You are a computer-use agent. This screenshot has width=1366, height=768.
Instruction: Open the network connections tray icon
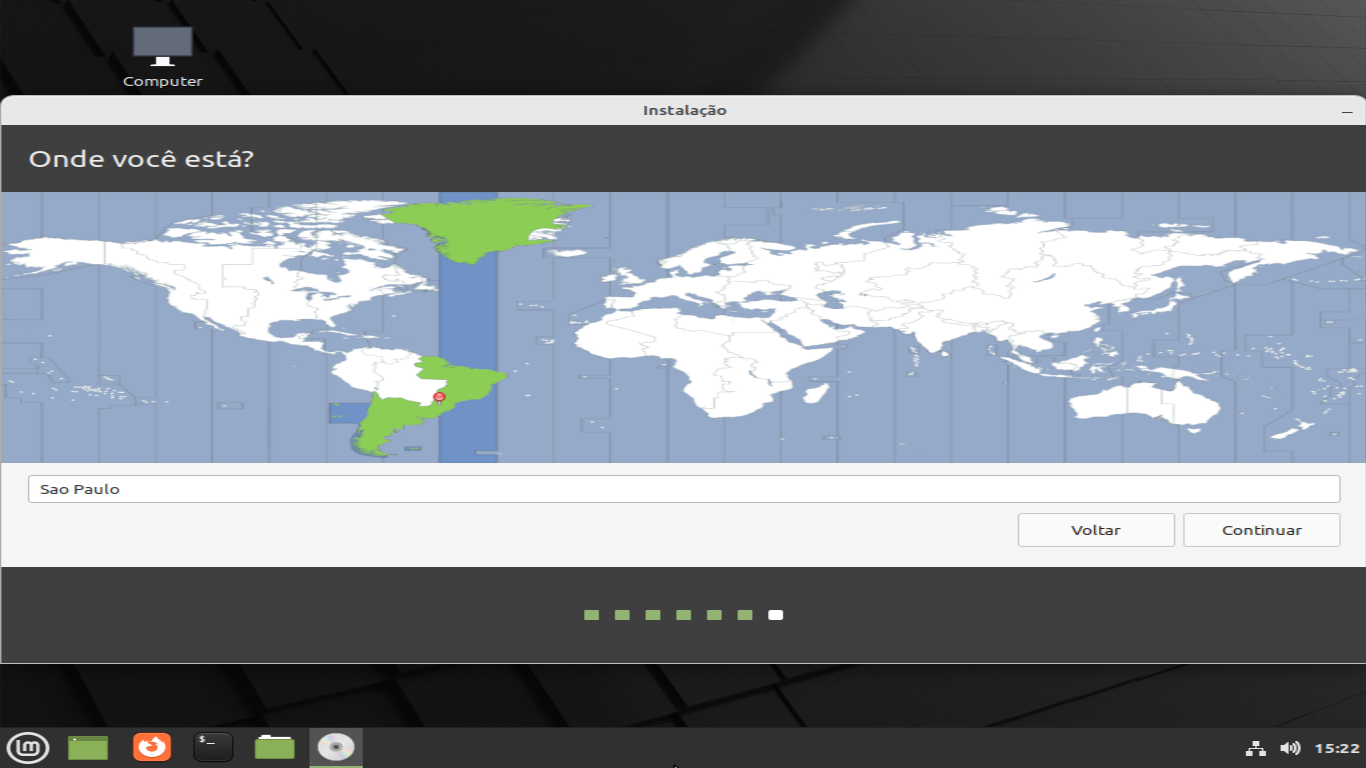click(1255, 748)
